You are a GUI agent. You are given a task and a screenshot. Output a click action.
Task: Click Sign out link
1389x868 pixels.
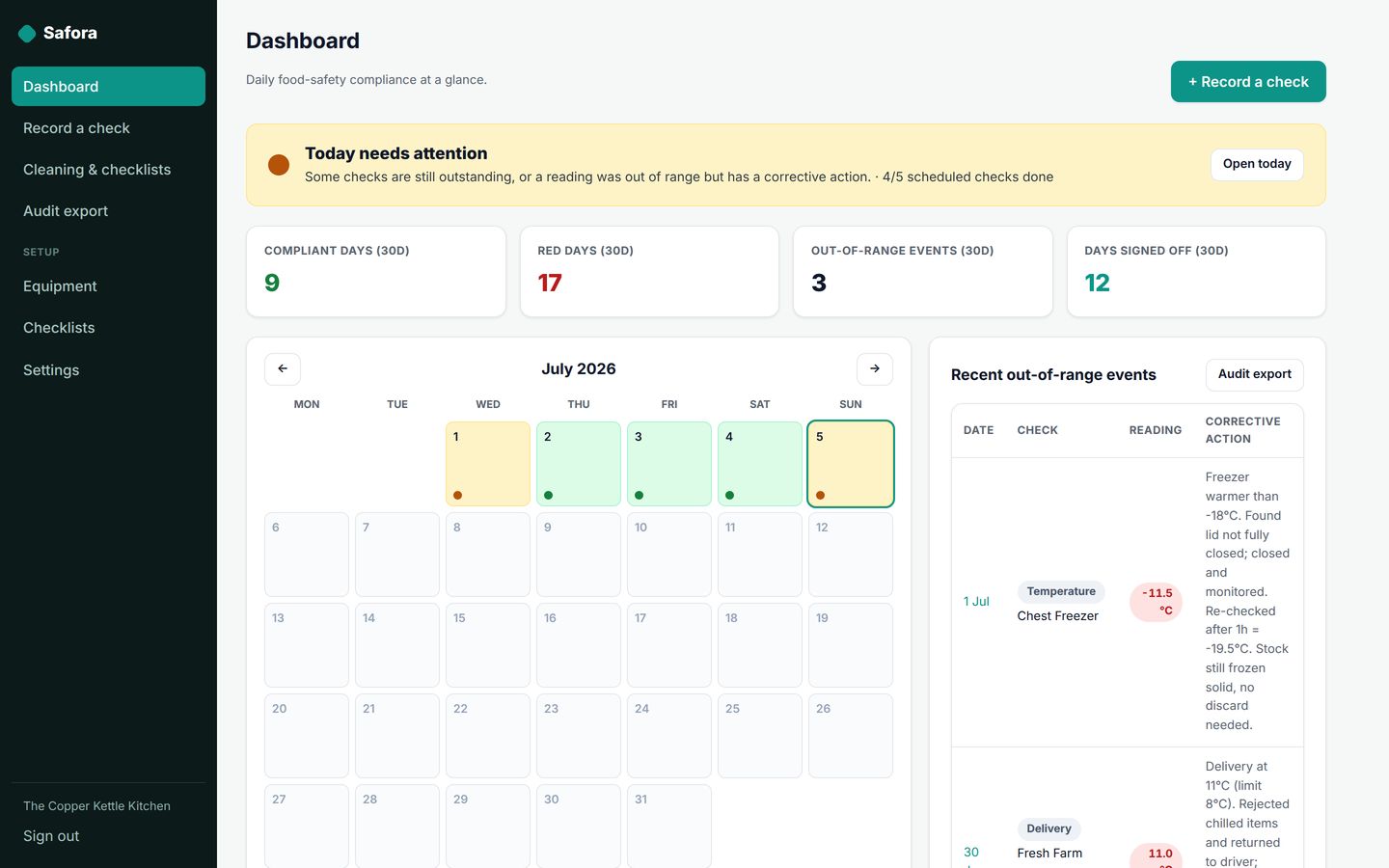(51, 836)
